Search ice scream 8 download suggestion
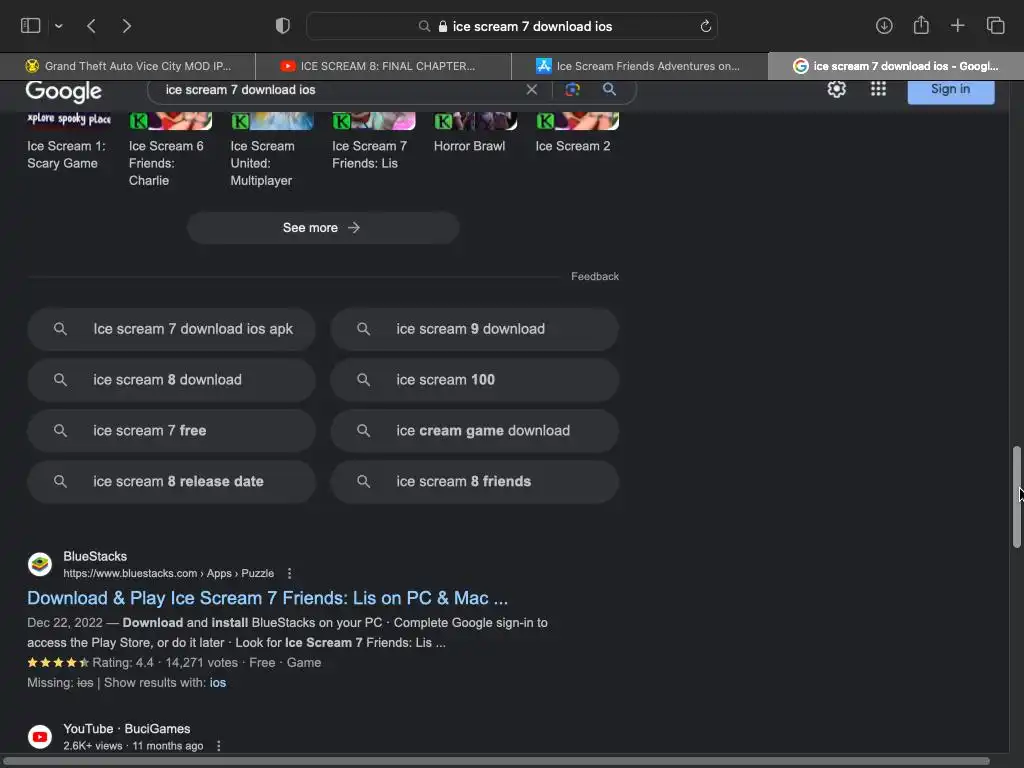Image resolution: width=1024 pixels, height=768 pixels. [171, 380]
